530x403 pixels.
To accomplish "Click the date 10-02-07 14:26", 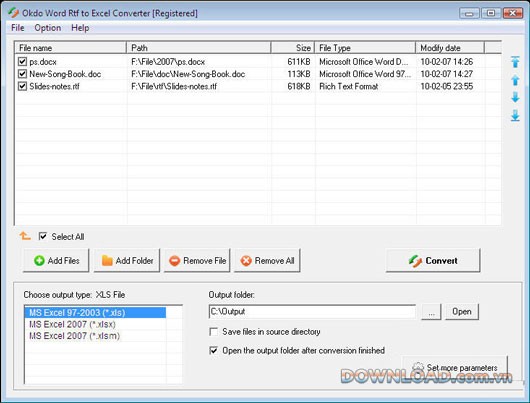I will point(447,62).
